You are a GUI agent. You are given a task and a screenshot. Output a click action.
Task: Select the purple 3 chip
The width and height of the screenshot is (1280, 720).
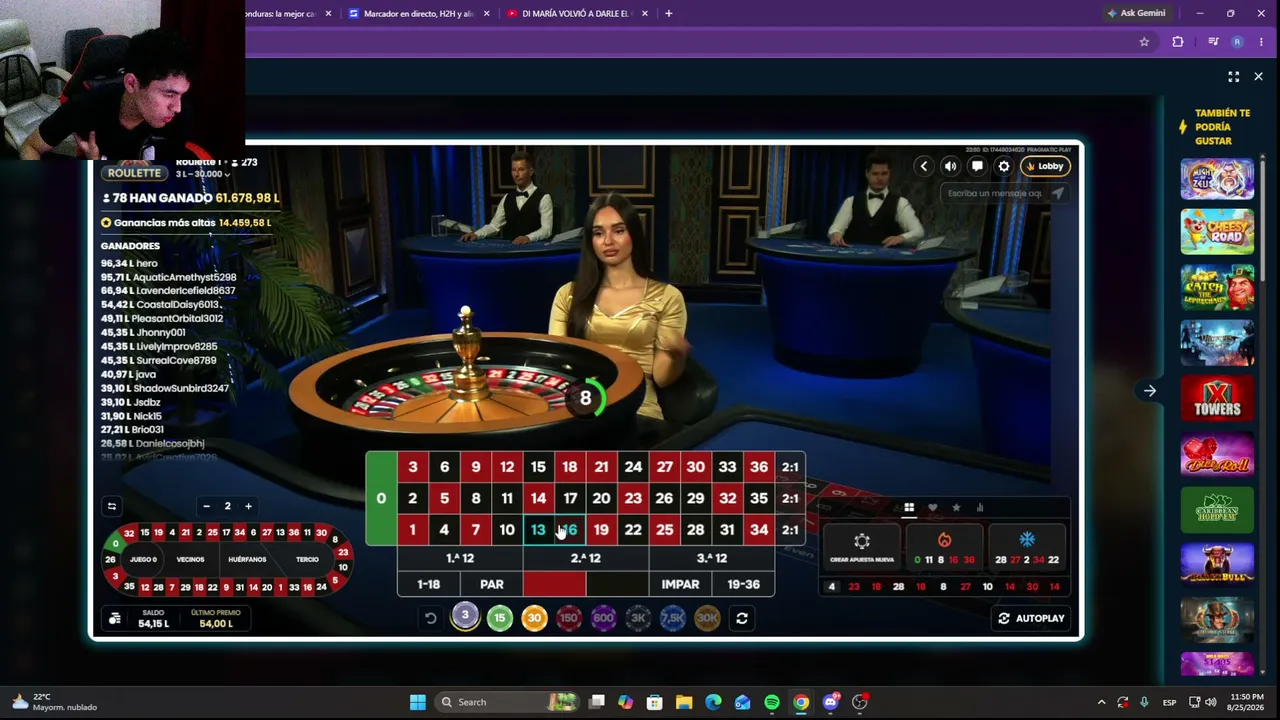465,617
